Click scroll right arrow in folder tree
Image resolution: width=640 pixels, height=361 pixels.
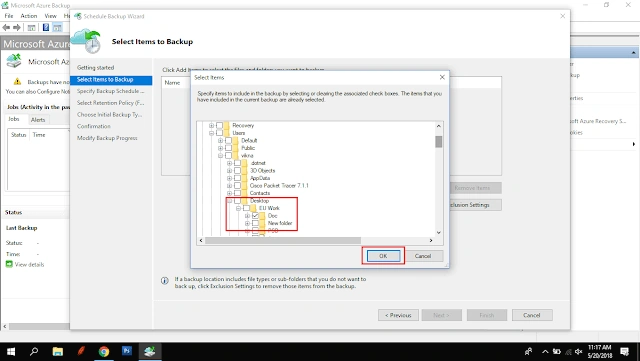(431, 241)
